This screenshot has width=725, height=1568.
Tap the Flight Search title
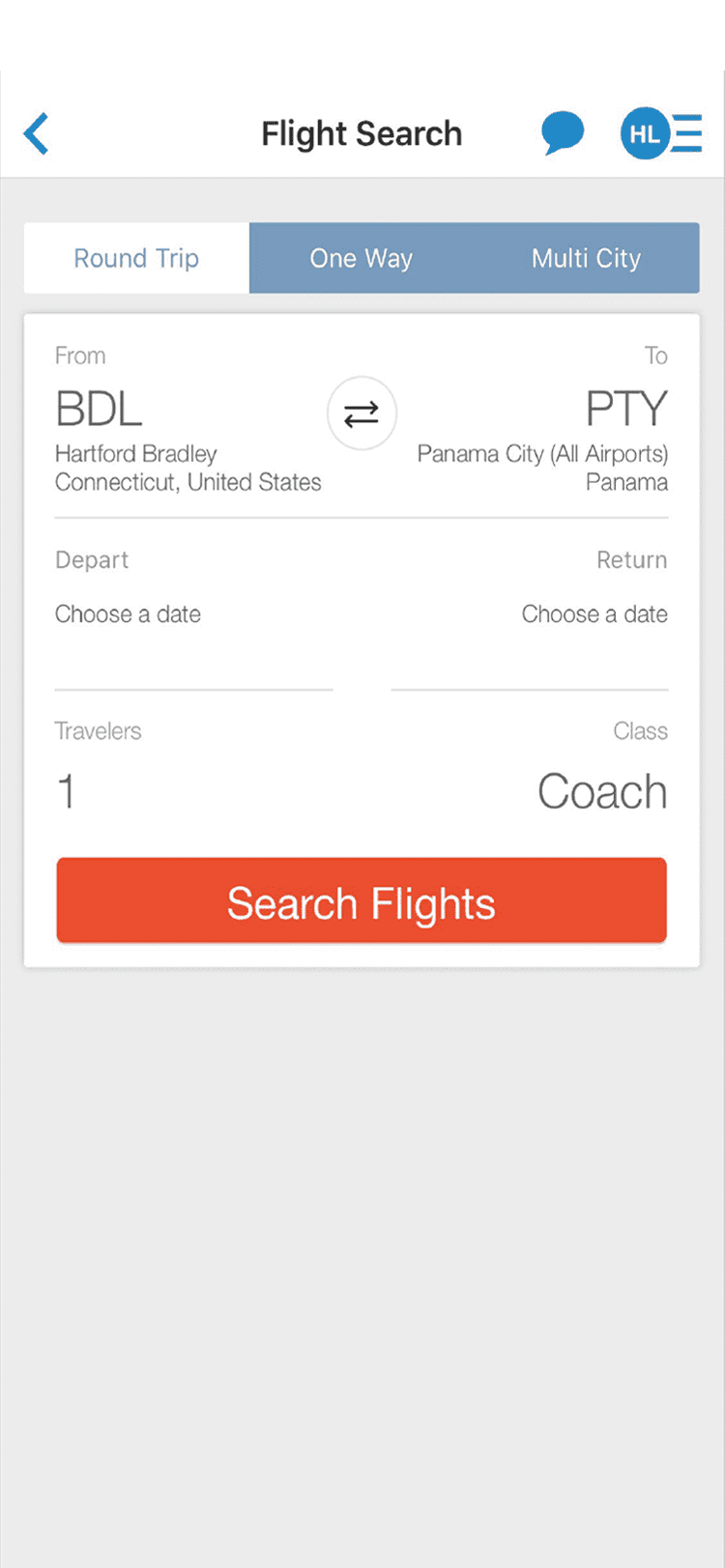click(x=362, y=133)
